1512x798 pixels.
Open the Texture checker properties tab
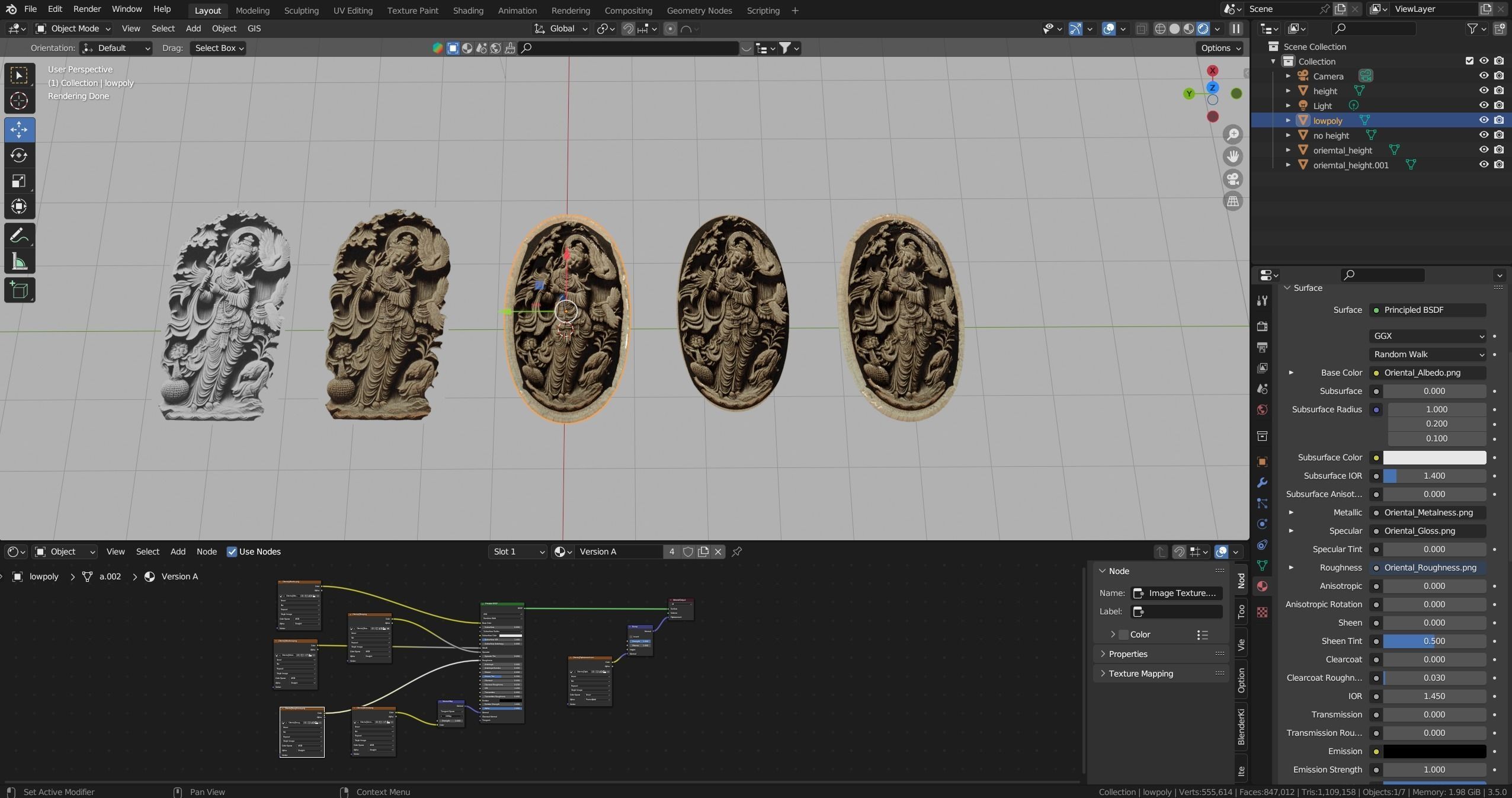coord(1262,612)
